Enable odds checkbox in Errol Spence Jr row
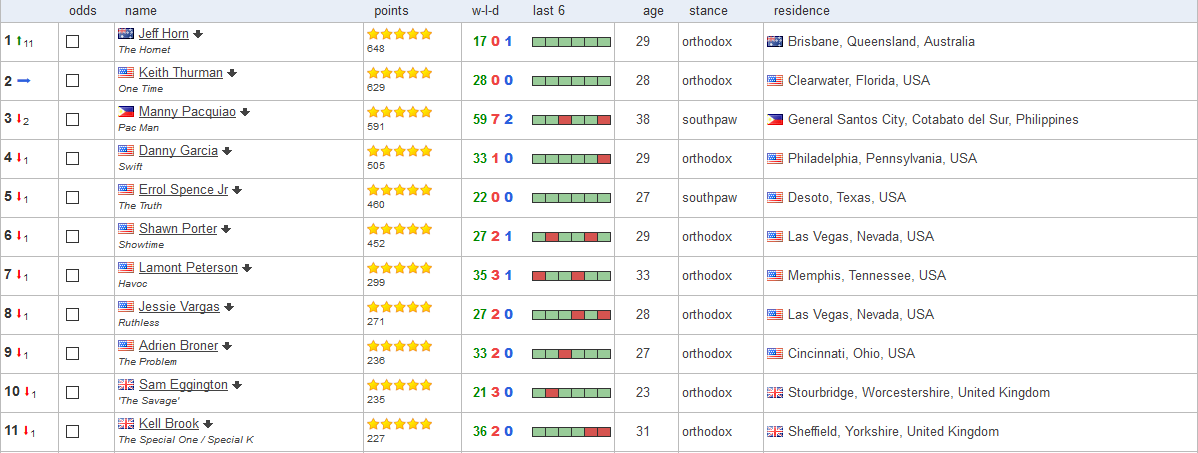The image size is (1198, 453). 73,197
